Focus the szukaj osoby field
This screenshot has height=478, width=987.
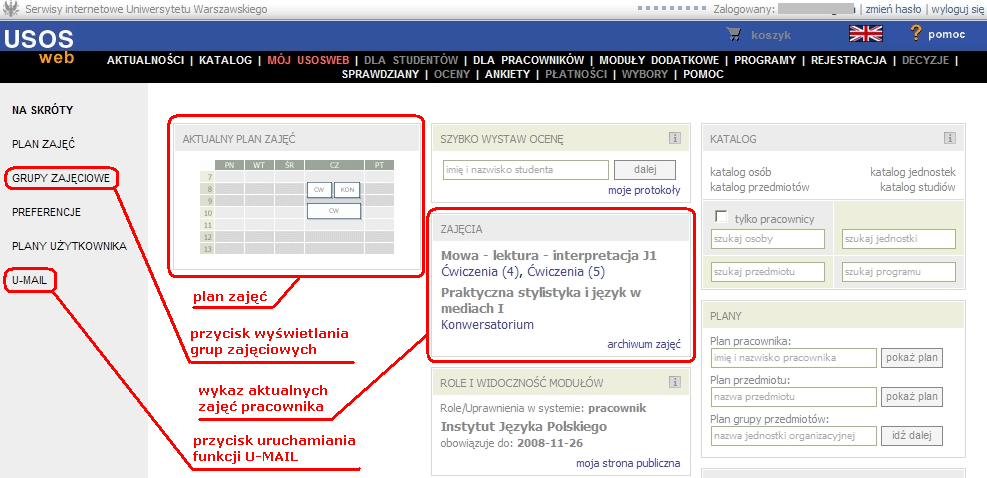(767, 239)
